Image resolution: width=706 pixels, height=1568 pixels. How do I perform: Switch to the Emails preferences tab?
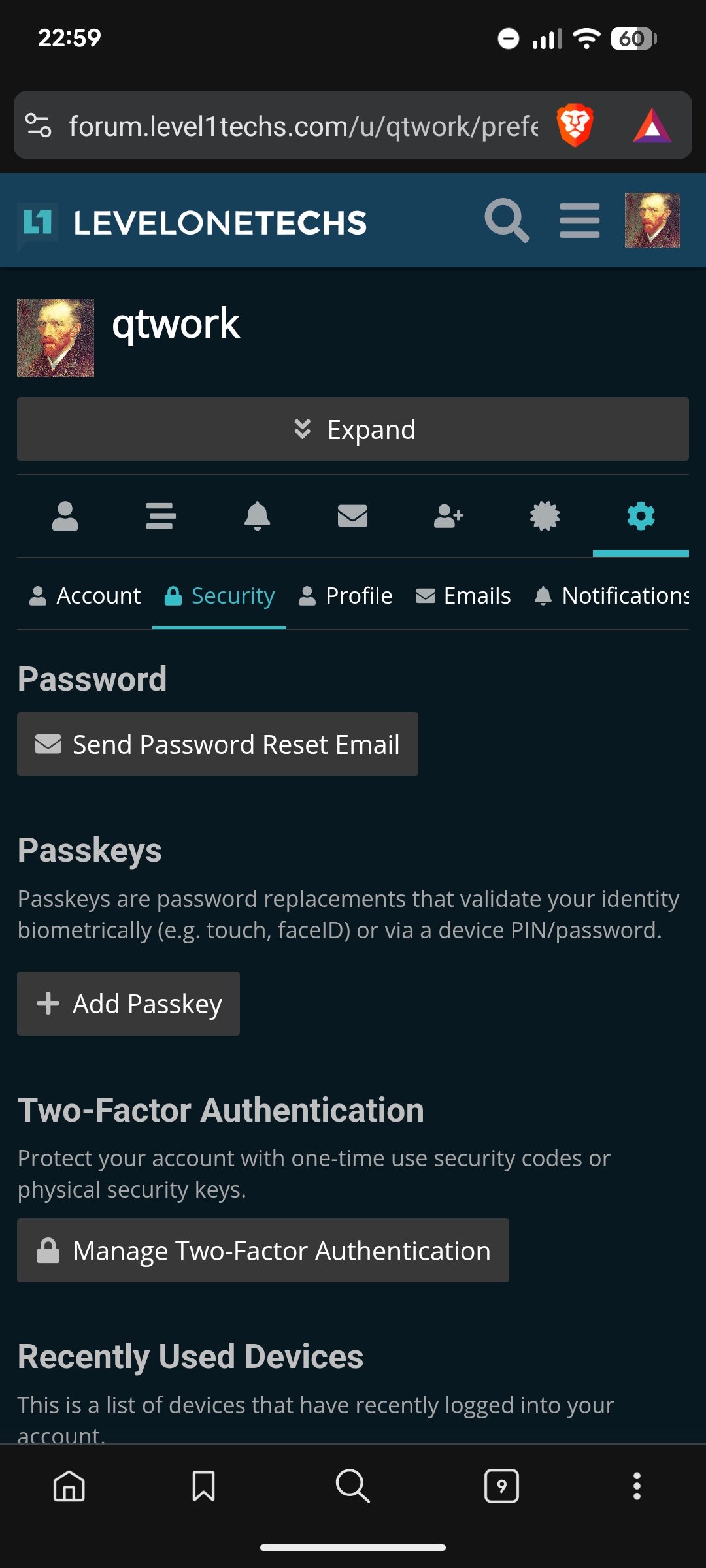click(463, 596)
